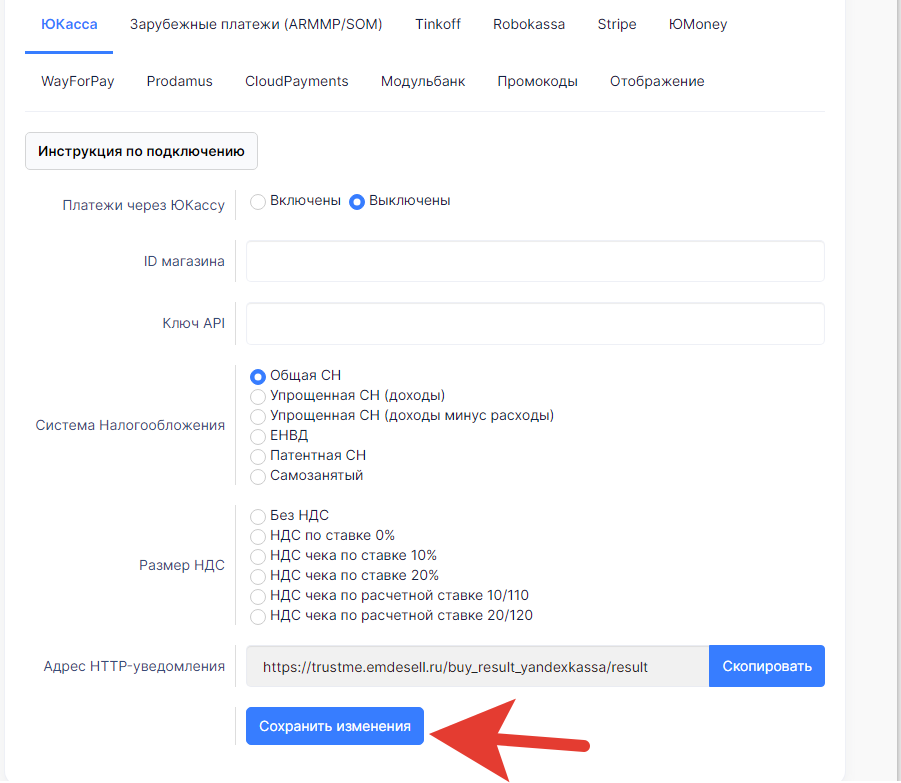Select the Выключены radio option
This screenshot has height=783, width=901.
click(x=357, y=201)
